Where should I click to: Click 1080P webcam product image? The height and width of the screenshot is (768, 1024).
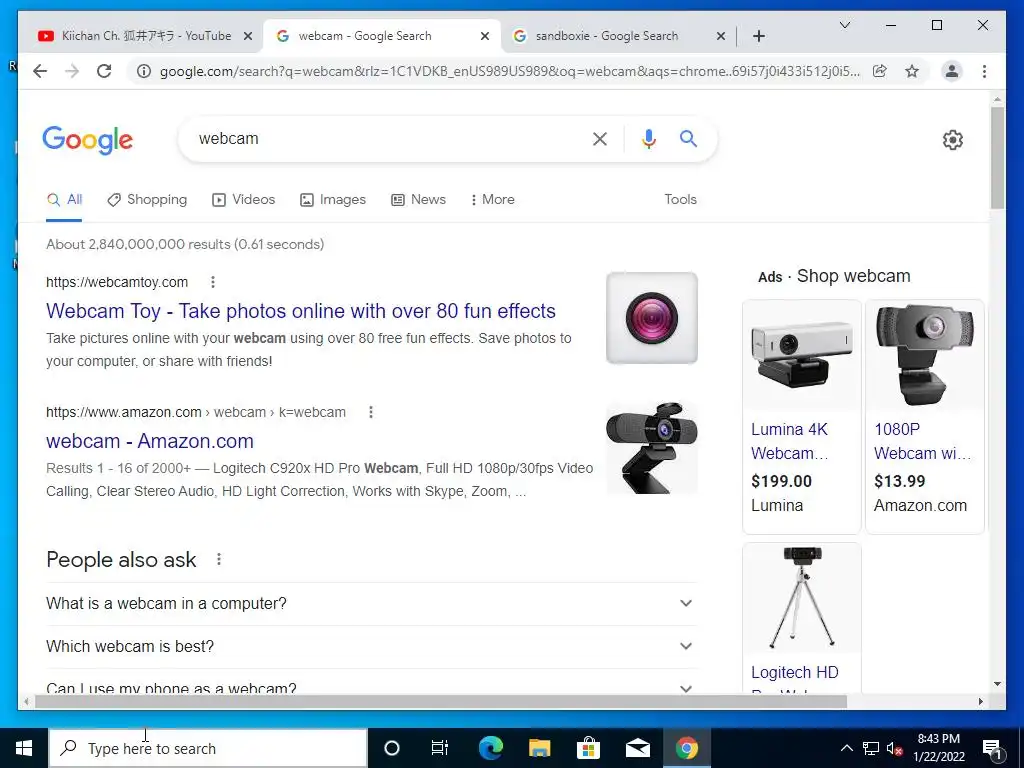click(925, 356)
